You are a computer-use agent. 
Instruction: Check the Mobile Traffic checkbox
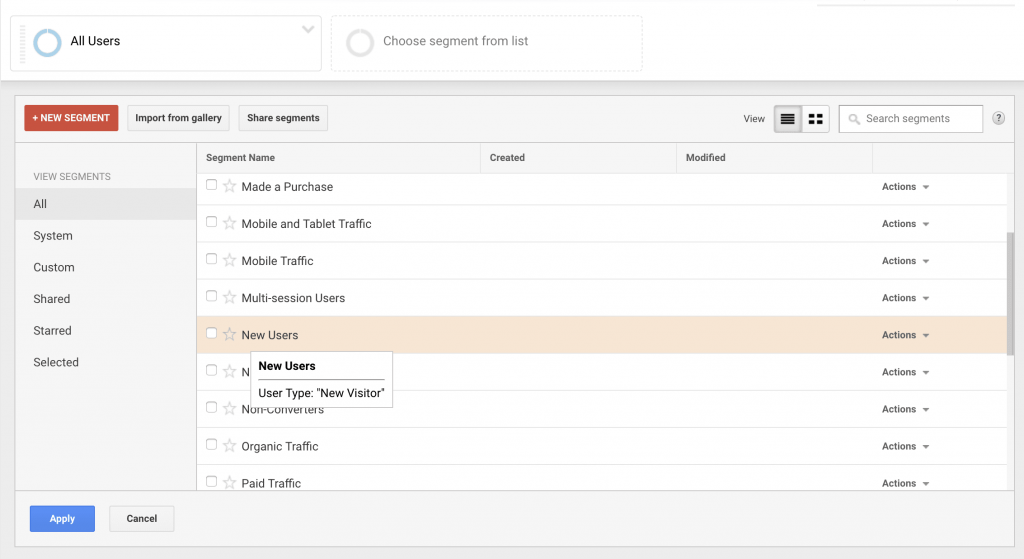pyautogui.click(x=212, y=259)
